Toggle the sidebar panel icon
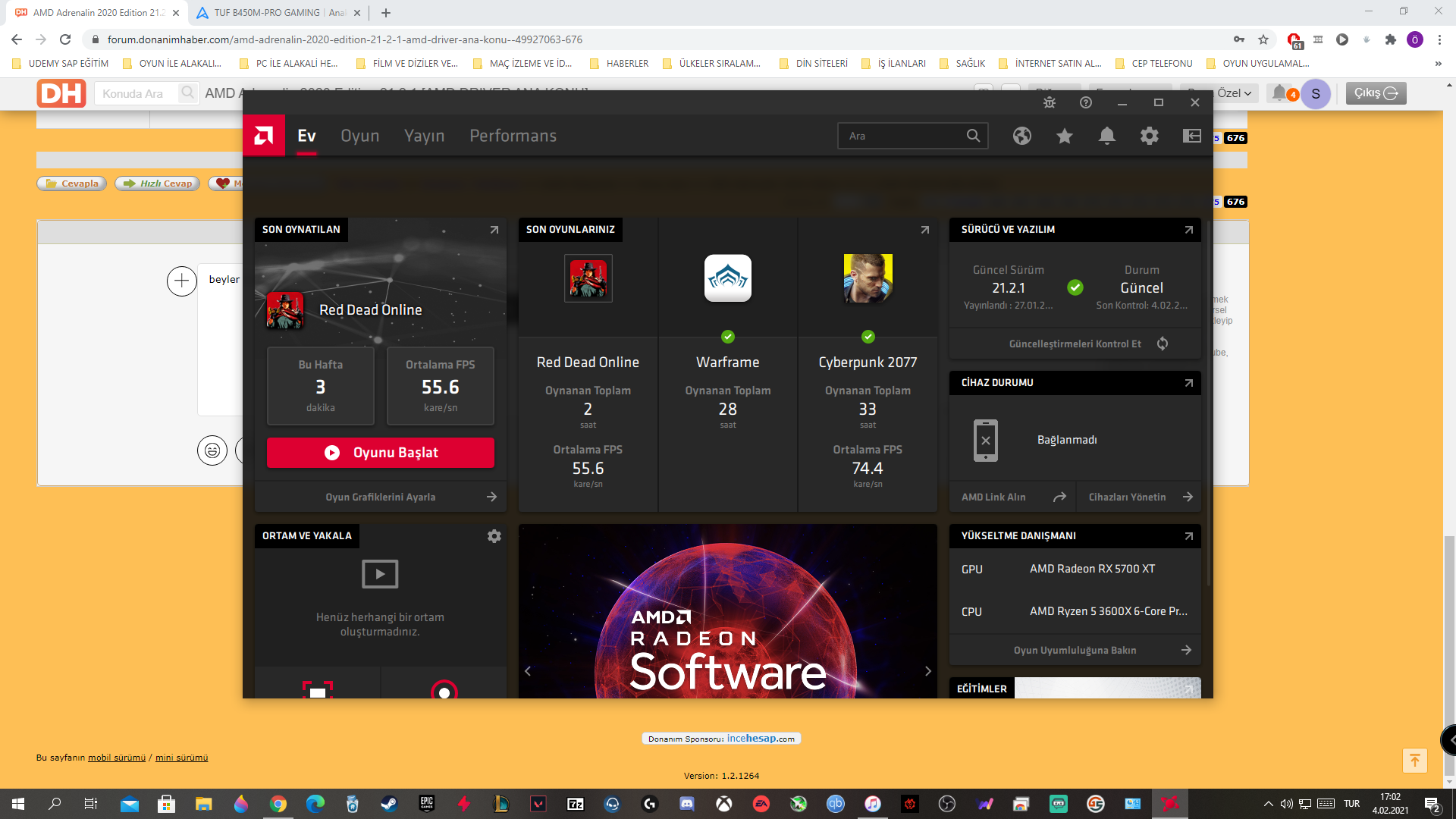 pos(1192,136)
